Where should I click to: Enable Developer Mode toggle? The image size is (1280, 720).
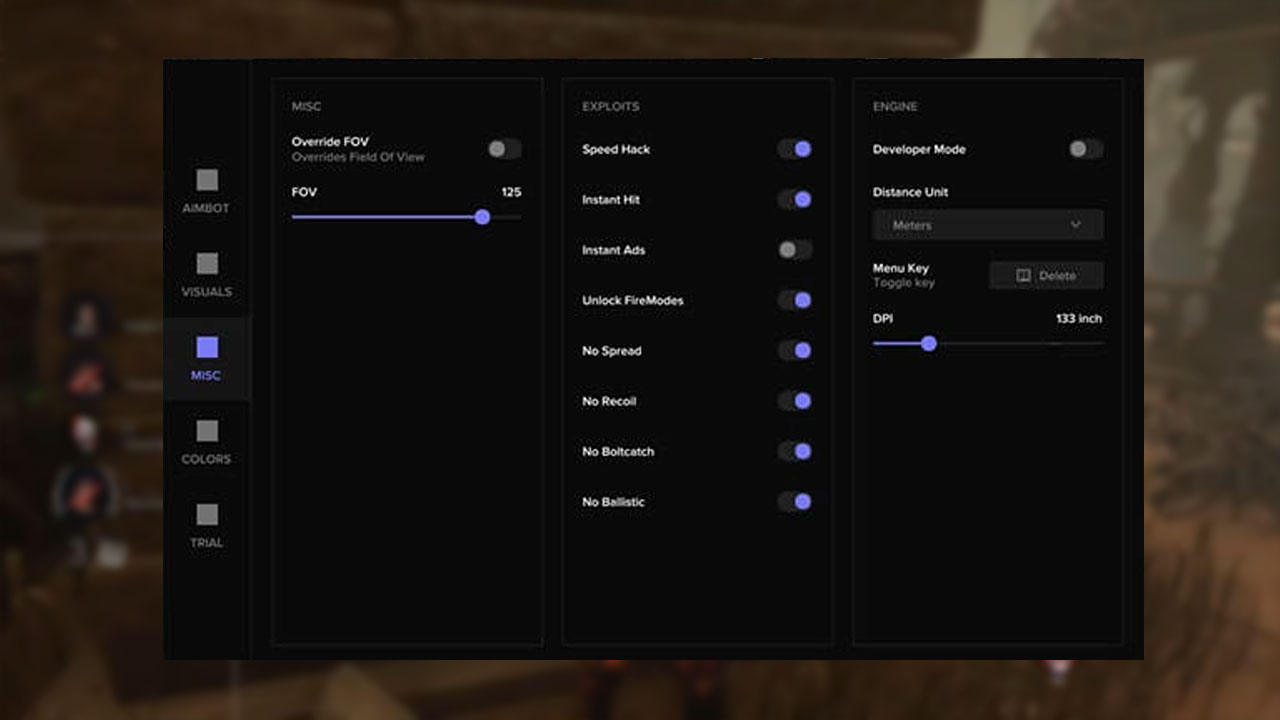[1085, 149]
